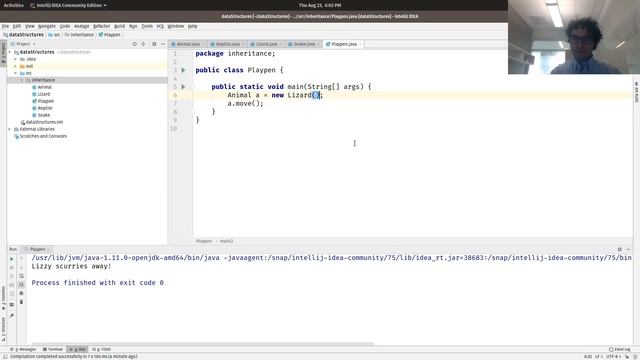Viewport: 640px width, 360px height.
Task: Click the date and time in top bar
Action: [x=320, y=5]
